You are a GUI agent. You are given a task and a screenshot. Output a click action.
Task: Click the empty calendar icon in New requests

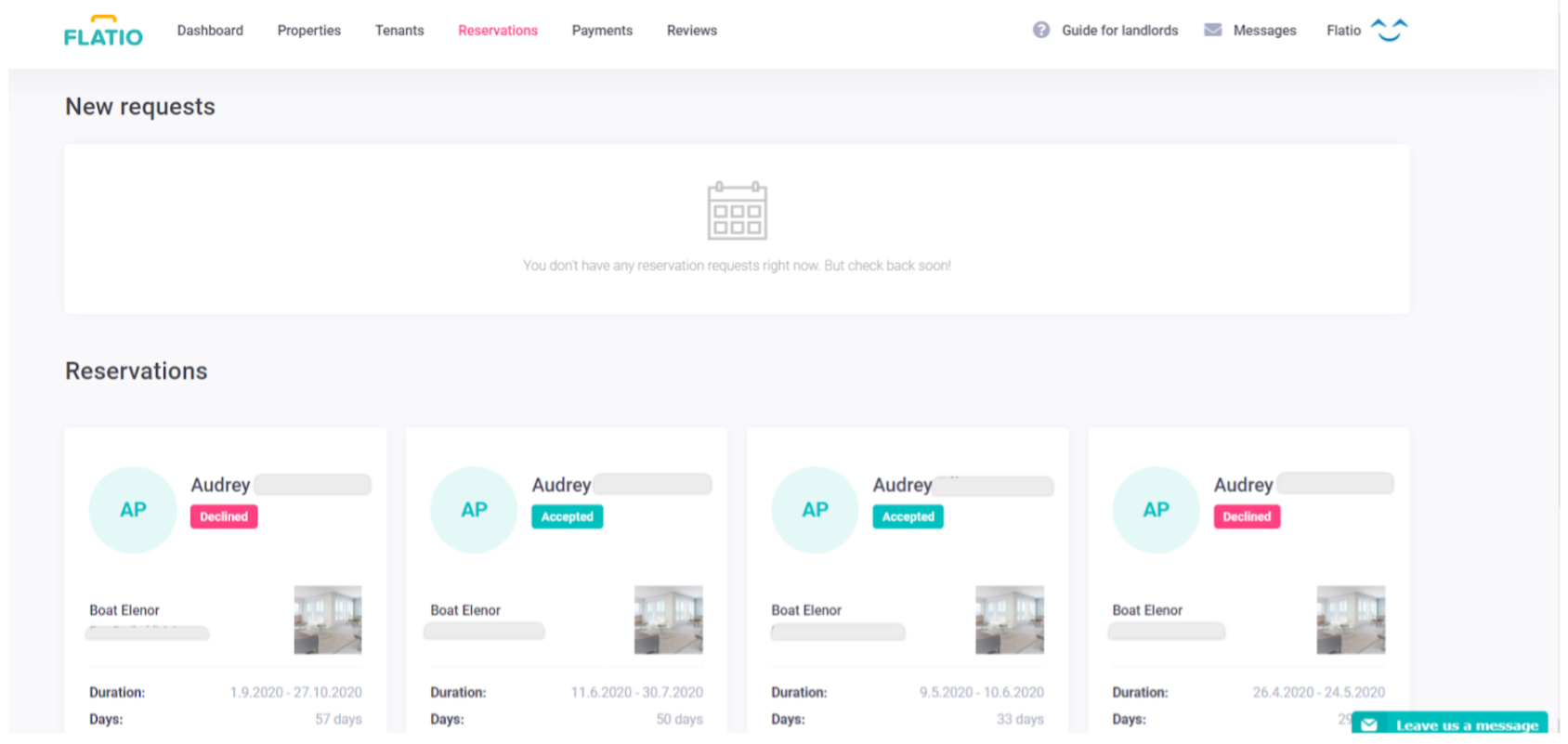(737, 211)
